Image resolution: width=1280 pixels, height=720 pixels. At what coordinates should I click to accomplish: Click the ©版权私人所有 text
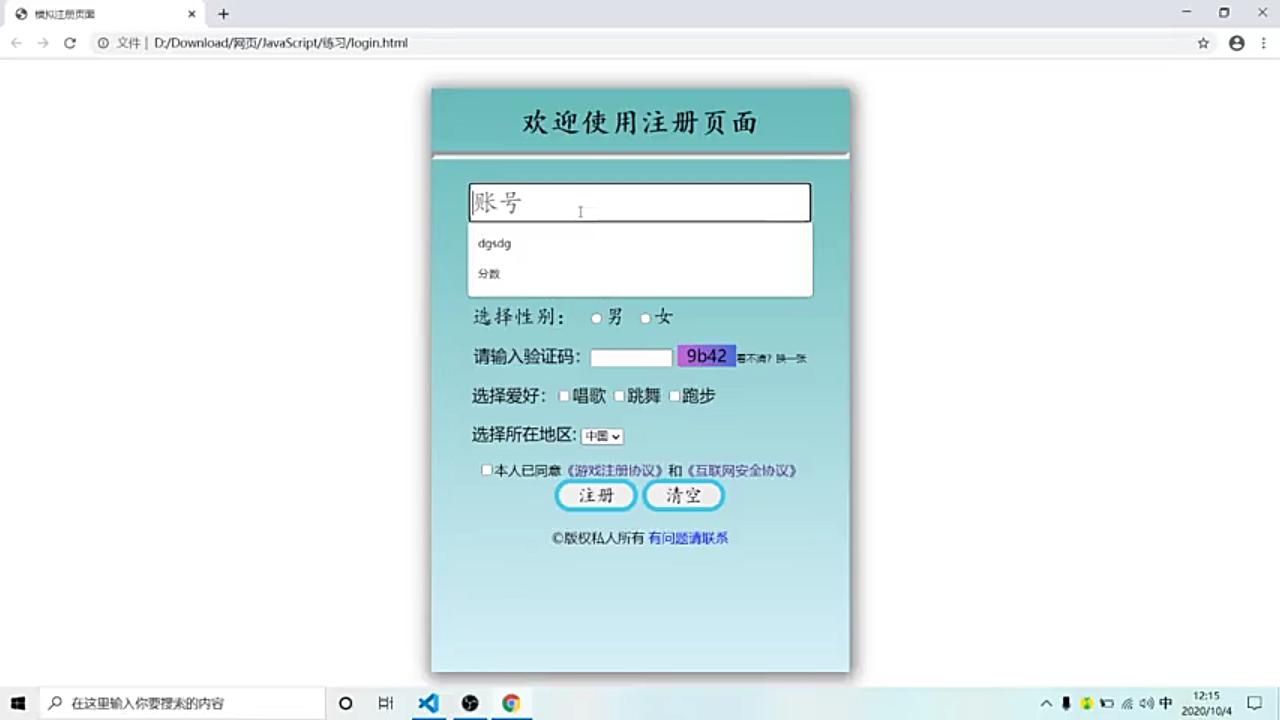click(598, 538)
